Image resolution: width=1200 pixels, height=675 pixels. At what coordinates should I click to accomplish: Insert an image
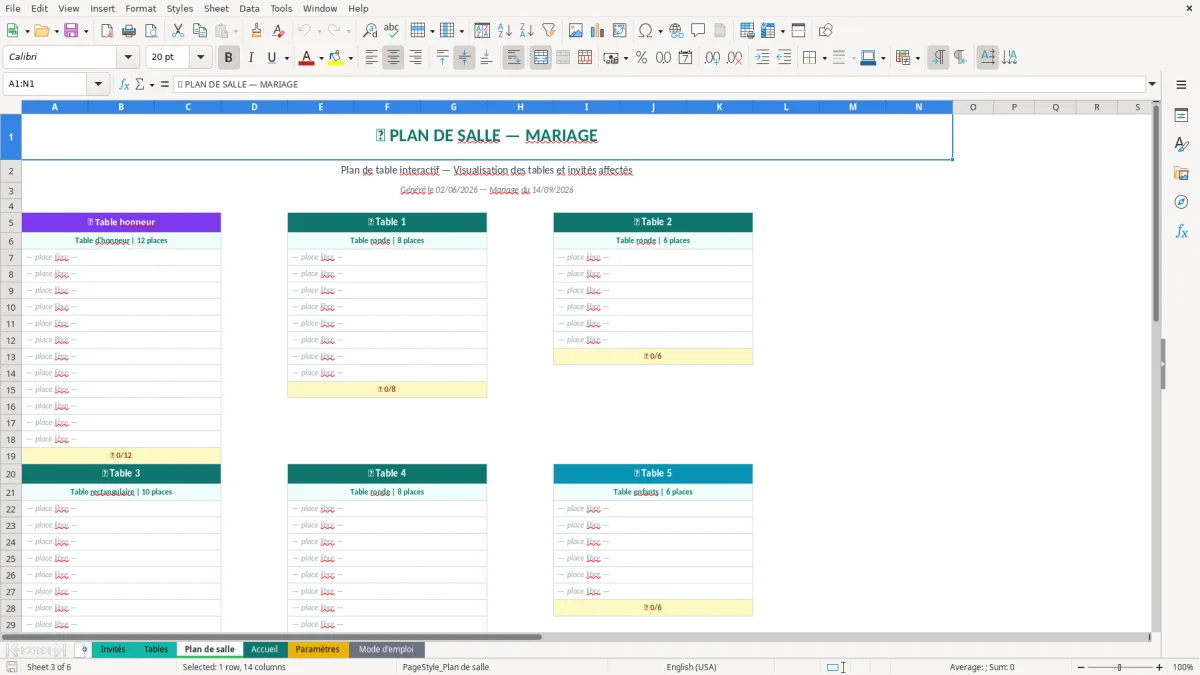(576, 31)
